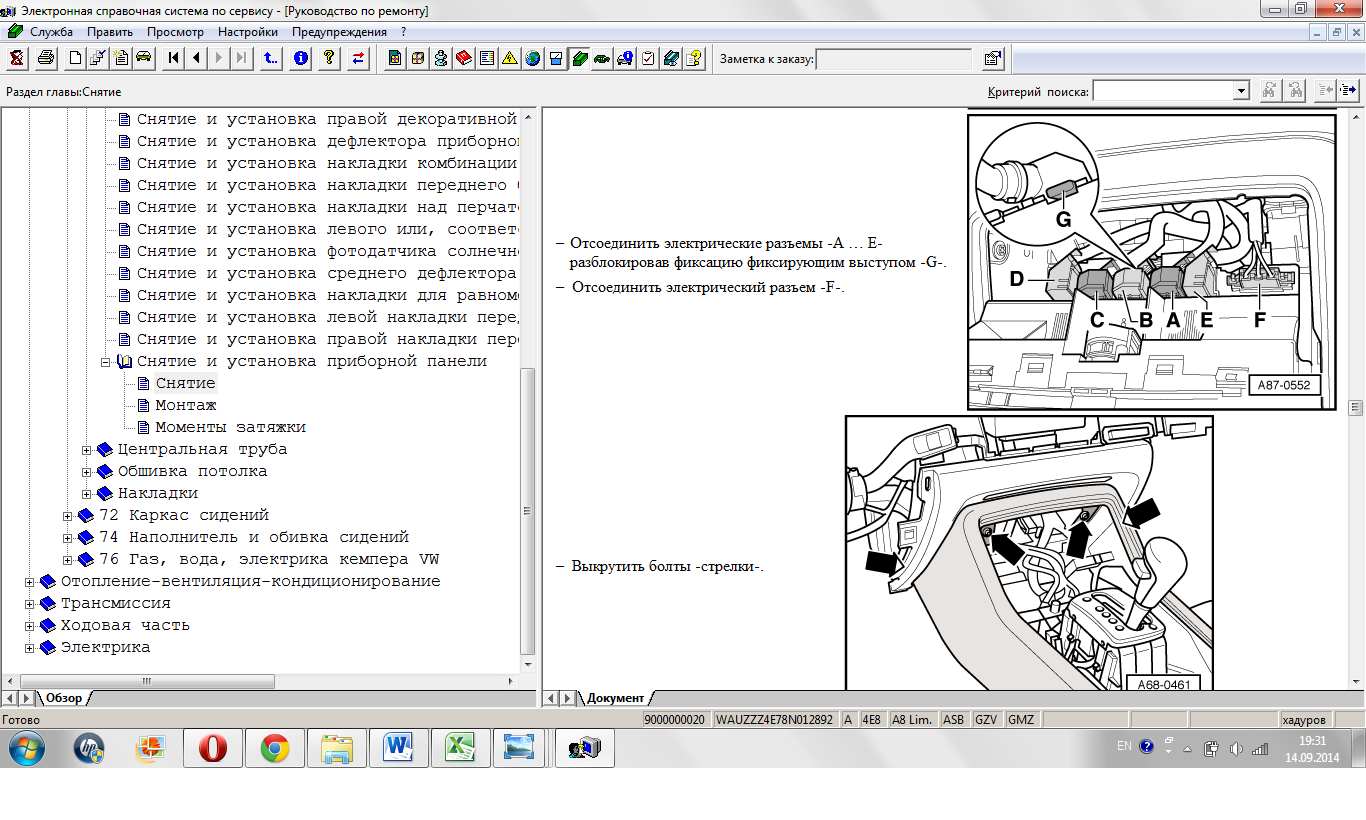Click the yellow question mark toolbar icon

pos(328,58)
